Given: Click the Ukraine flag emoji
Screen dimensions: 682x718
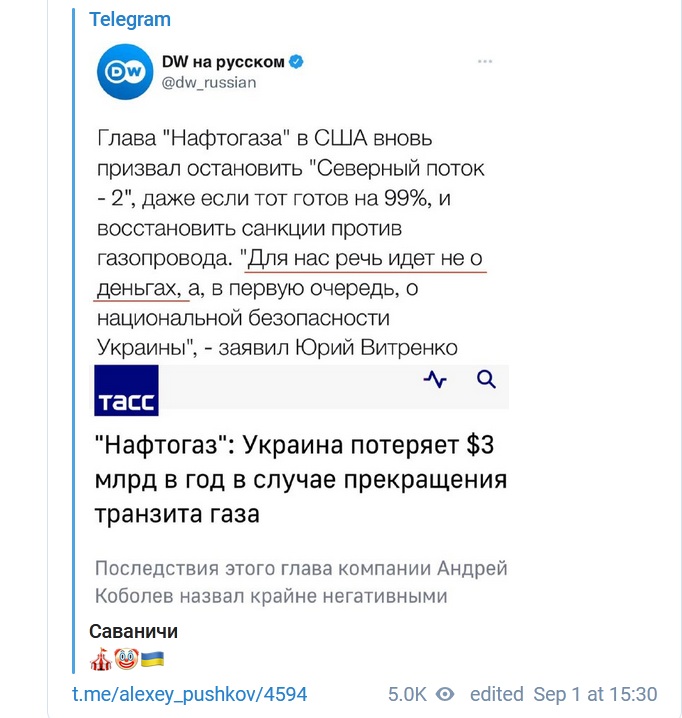Looking at the screenshot, I should click(x=153, y=659).
